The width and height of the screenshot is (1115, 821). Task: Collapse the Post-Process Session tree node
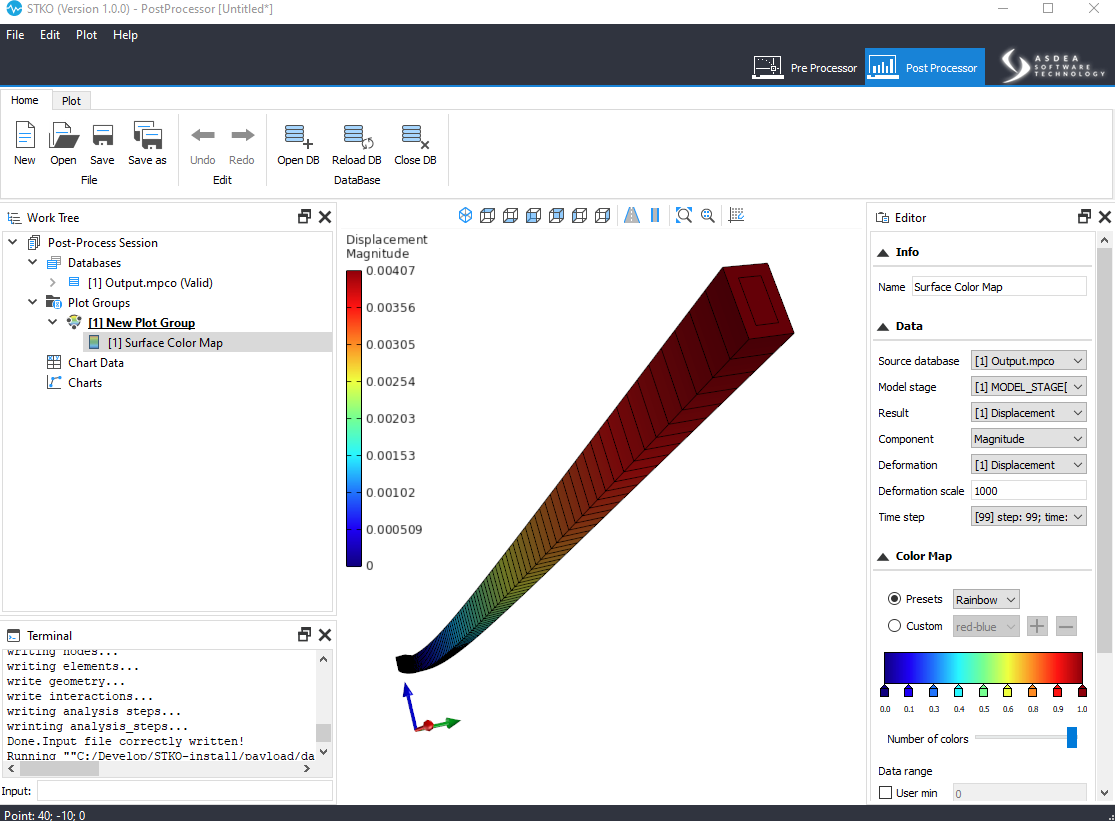(13, 242)
